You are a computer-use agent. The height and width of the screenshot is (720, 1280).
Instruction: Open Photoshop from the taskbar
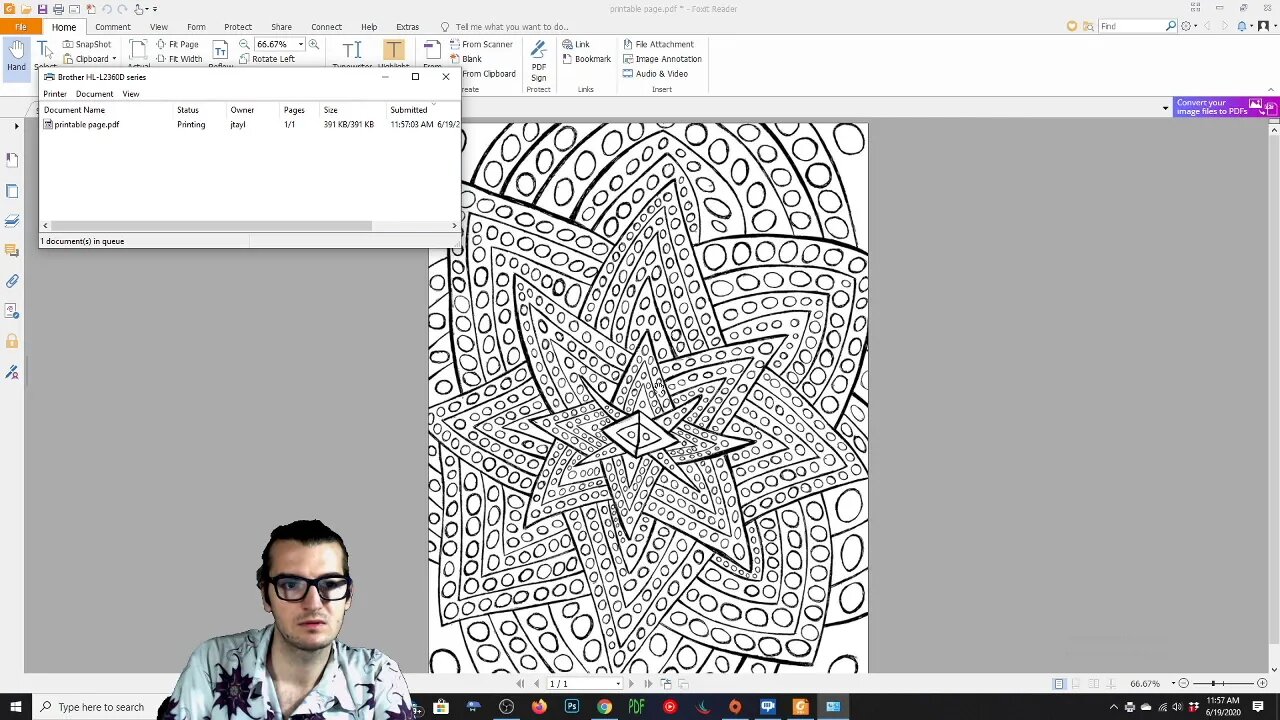click(x=571, y=707)
